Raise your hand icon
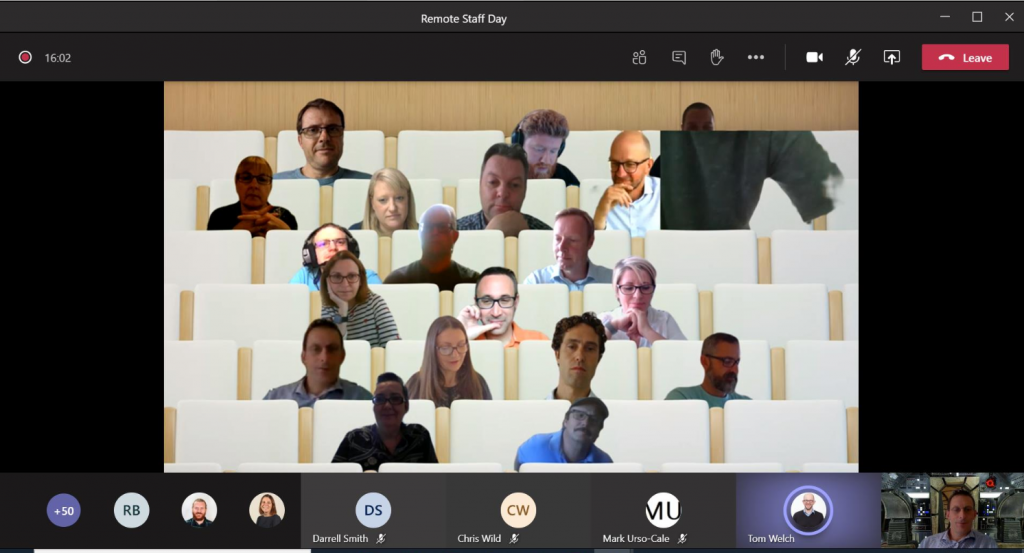1024x553 pixels. pos(716,57)
